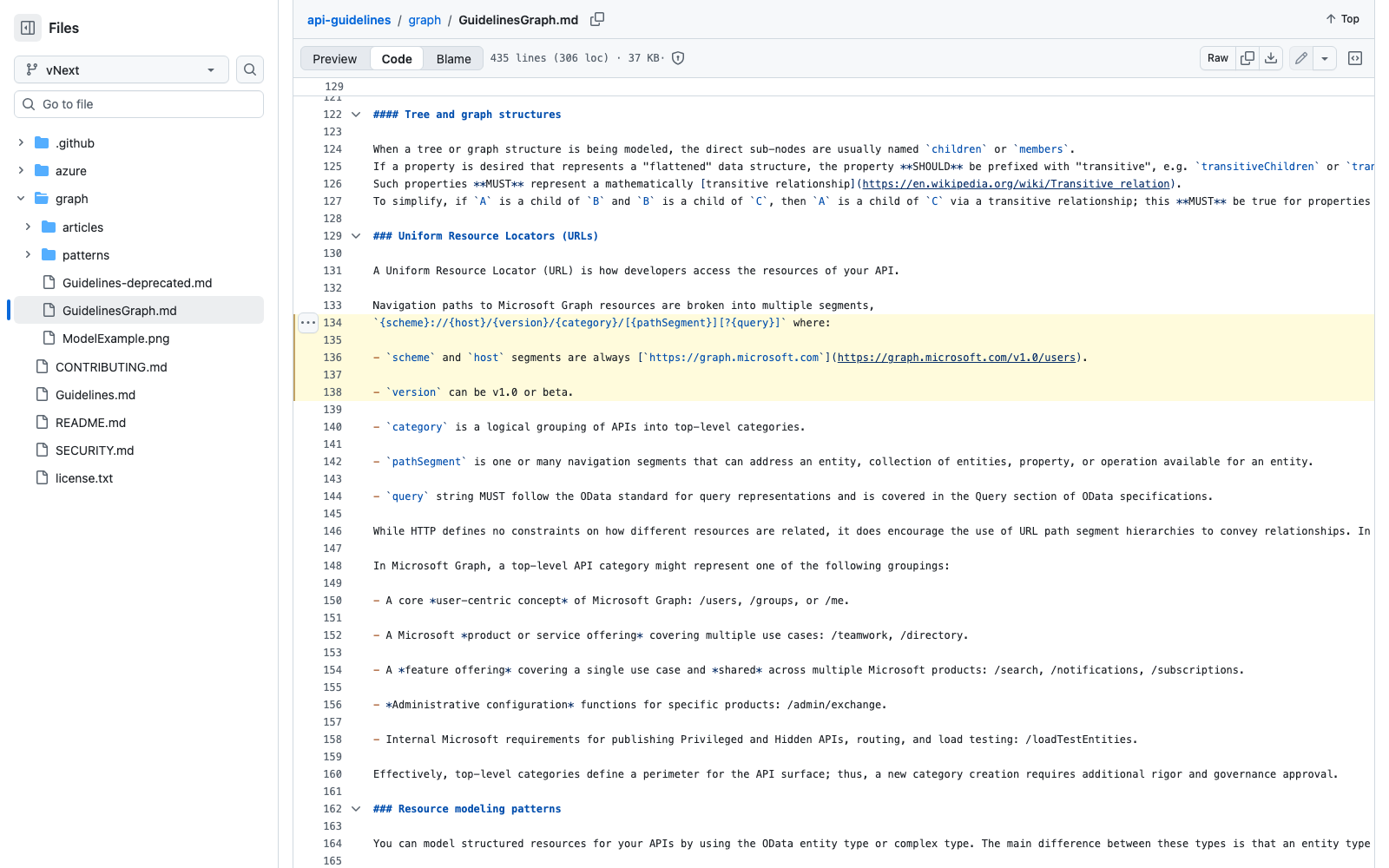Switch to the Preview tab

[x=334, y=58]
